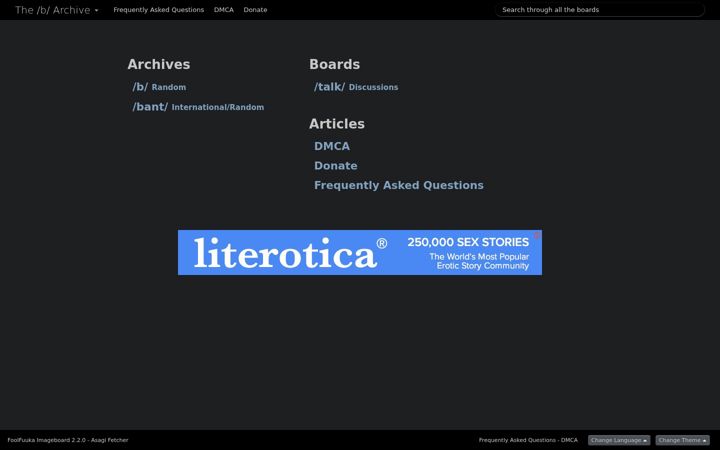Close the ad via its corner icon
Image resolution: width=720 pixels, height=450 pixels.
tap(537, 235)
